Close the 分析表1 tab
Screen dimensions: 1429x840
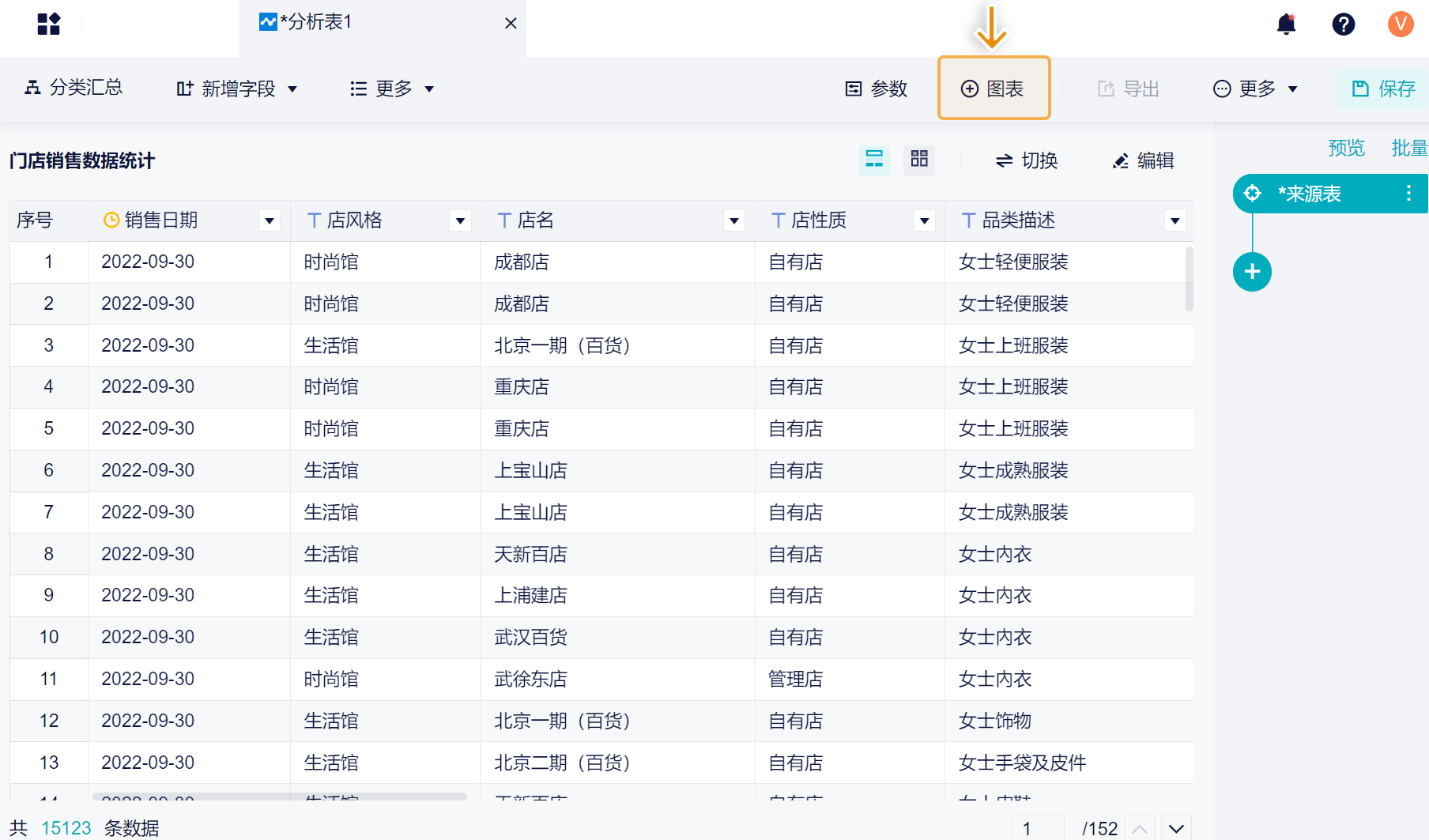coord(511,23)
